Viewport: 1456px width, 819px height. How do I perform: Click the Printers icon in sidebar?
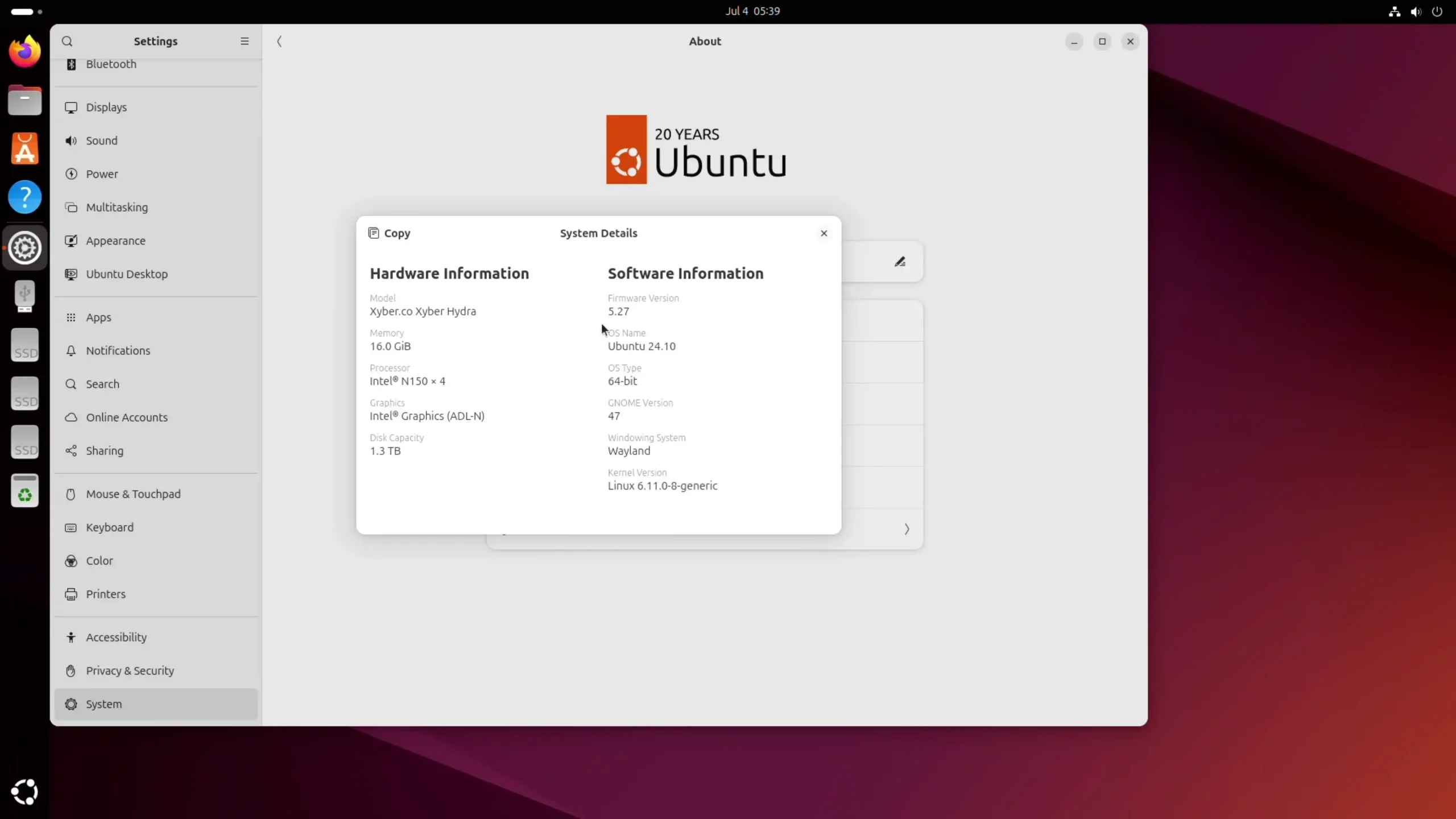71,594
